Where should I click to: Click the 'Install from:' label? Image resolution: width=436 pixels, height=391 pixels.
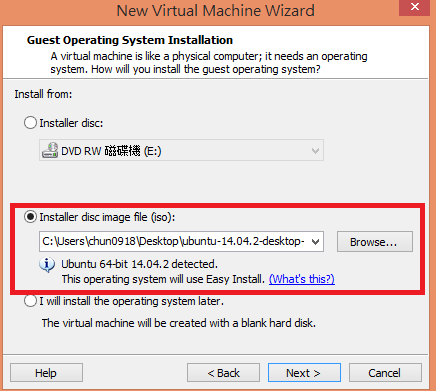click(x=43, y=94)
